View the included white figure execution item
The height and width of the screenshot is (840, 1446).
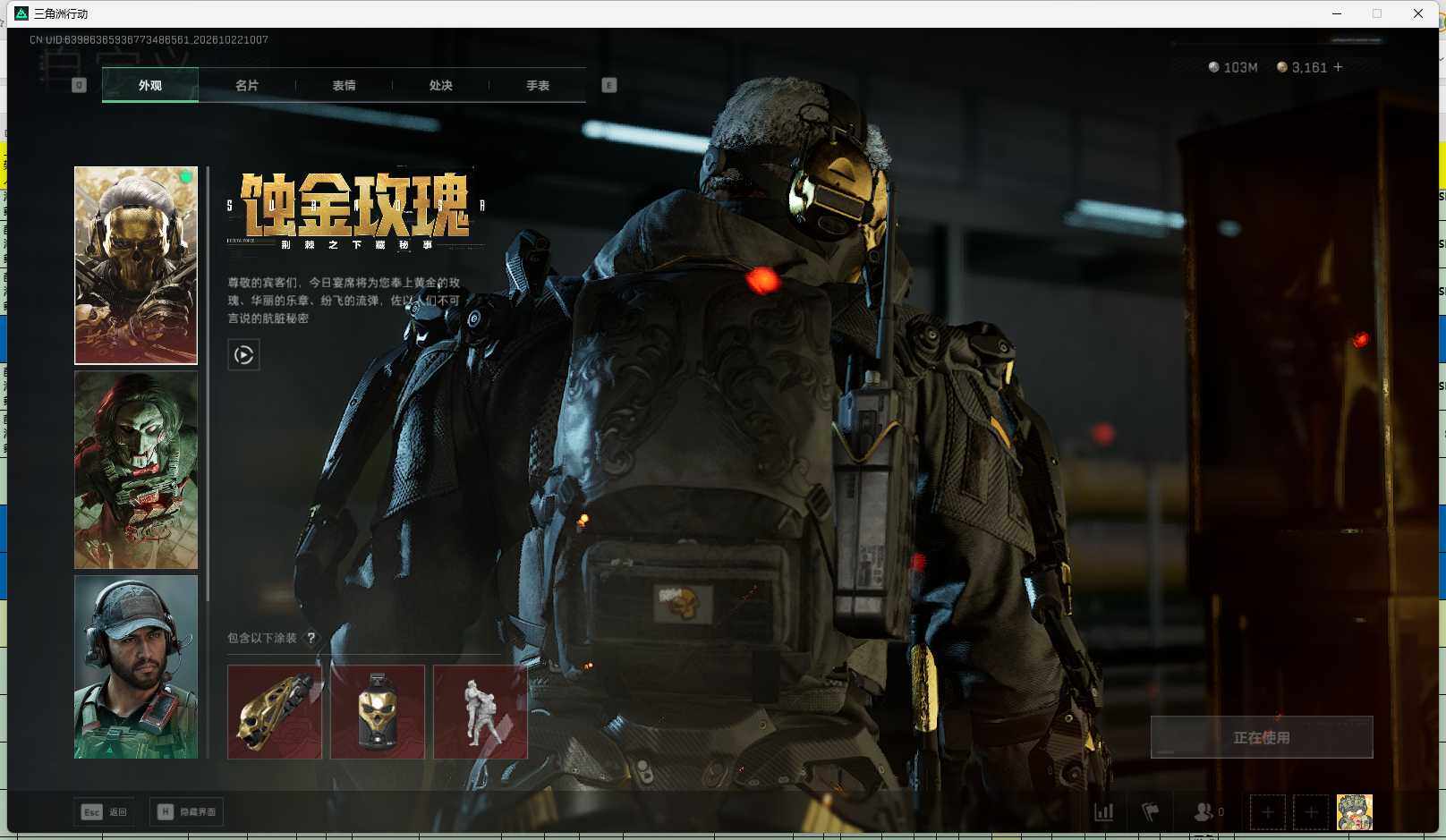pos(481,712)
